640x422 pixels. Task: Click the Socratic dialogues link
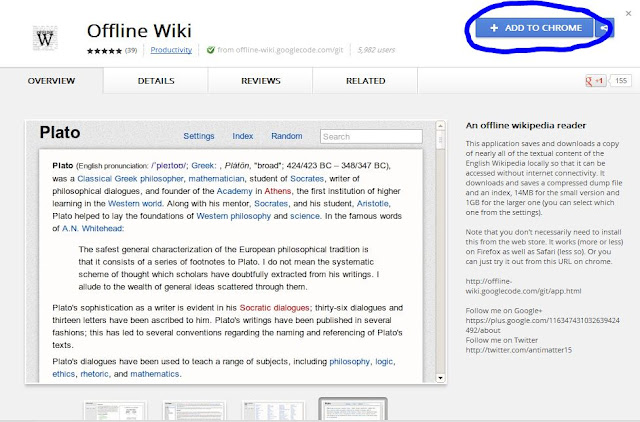[275, 308]
